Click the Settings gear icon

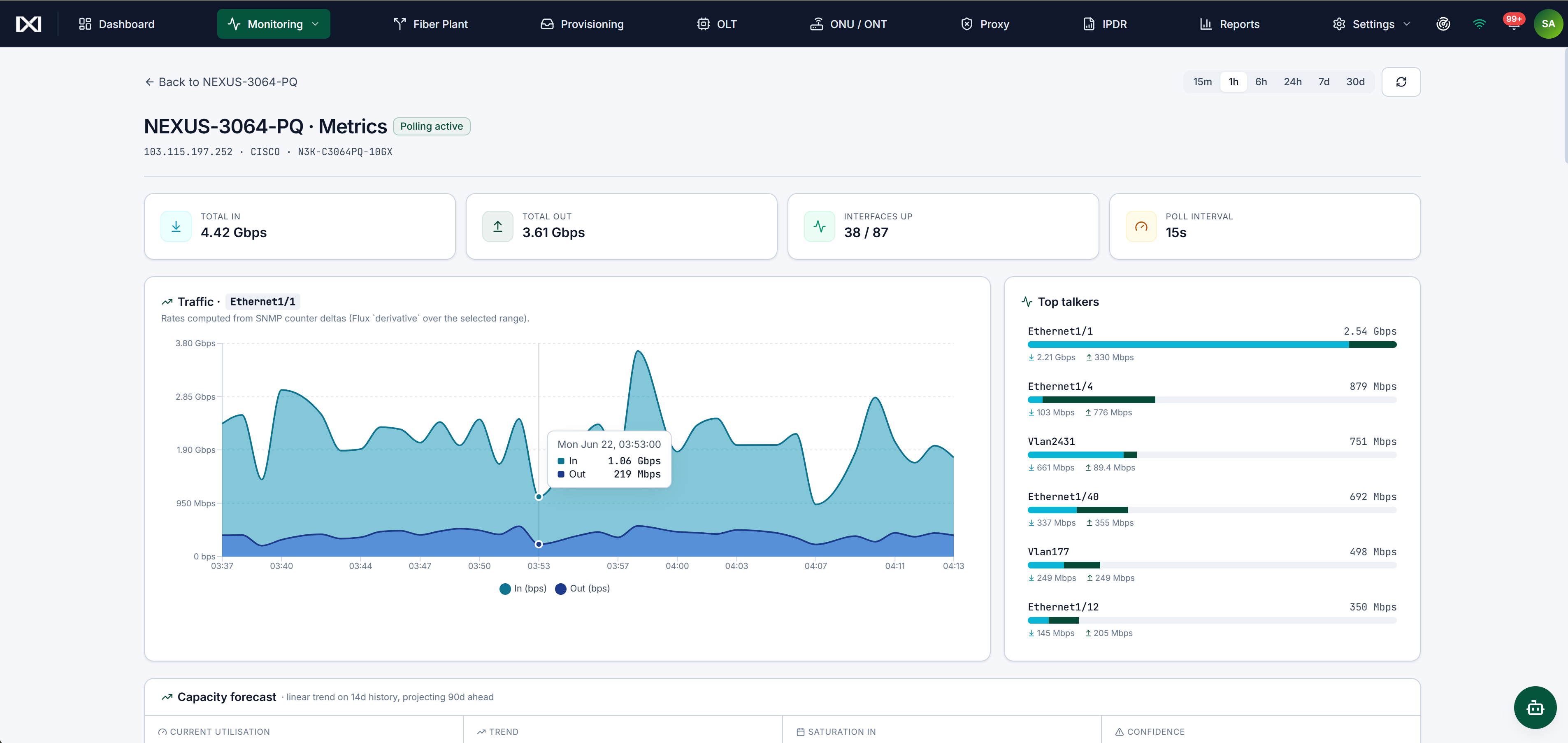tap(1339, 24)
